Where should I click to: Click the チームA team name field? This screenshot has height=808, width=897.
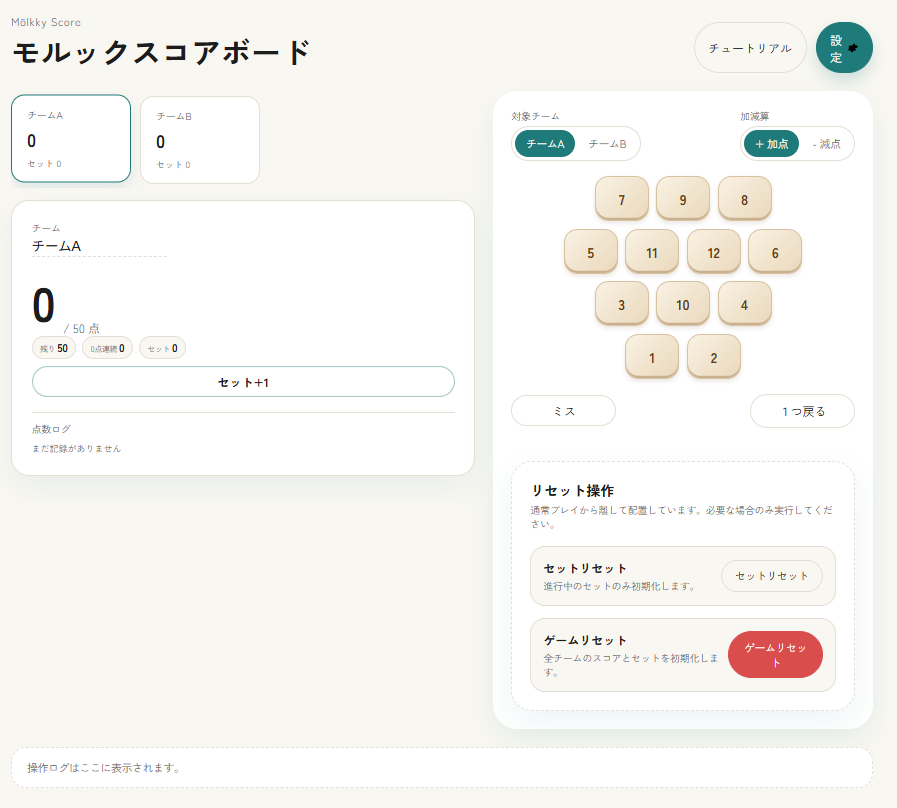coord(97,245)
